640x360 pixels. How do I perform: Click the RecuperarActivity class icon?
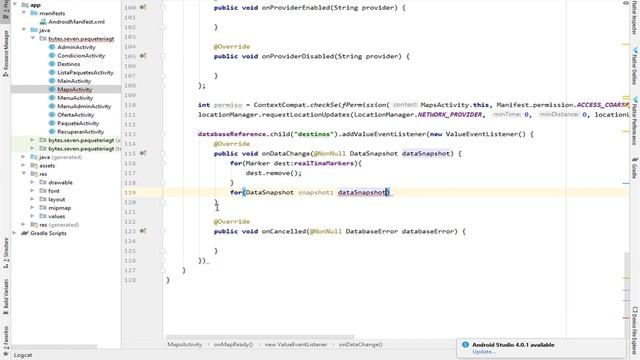(52, 131)
